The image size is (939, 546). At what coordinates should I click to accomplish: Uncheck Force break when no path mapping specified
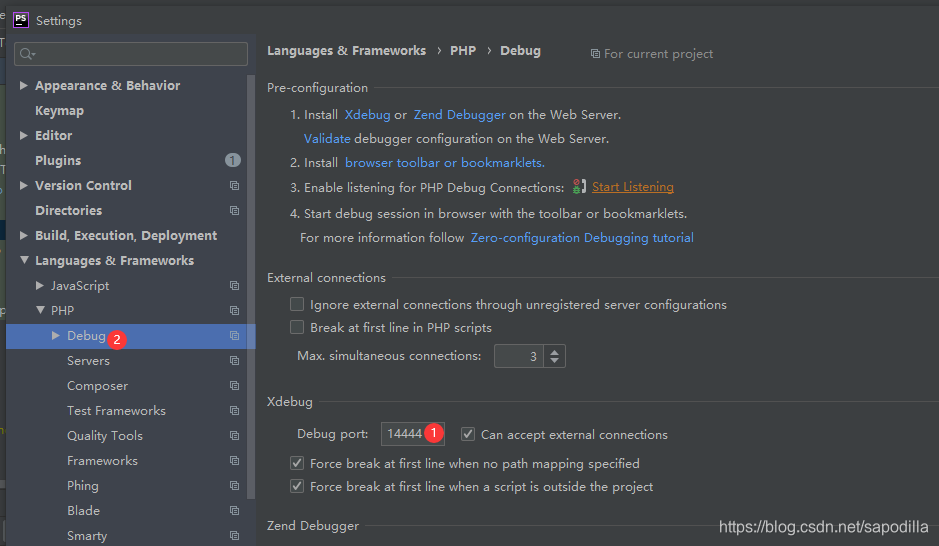click(x=297, y=463)
